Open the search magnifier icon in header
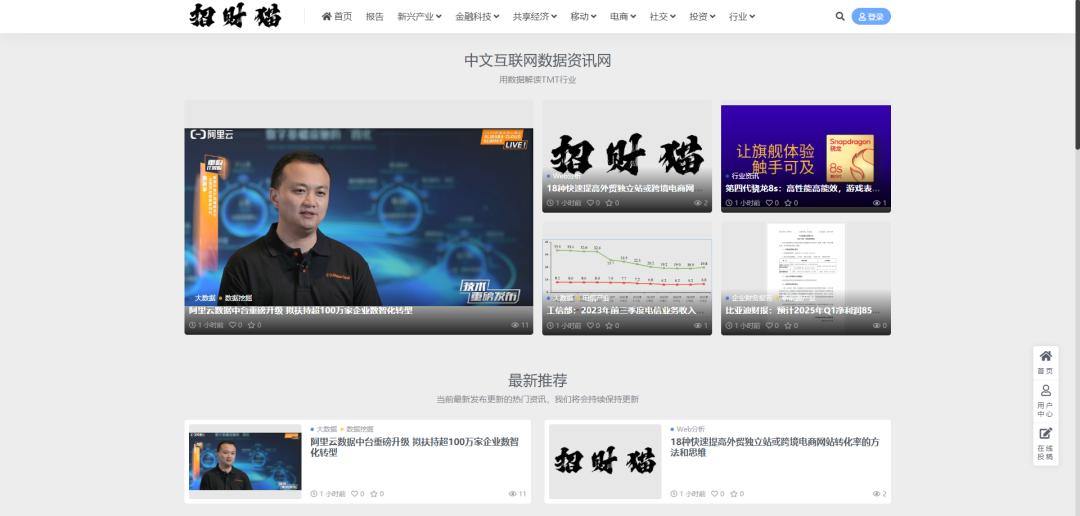Viewport: 1080px width, 516px height. (840, 17)
